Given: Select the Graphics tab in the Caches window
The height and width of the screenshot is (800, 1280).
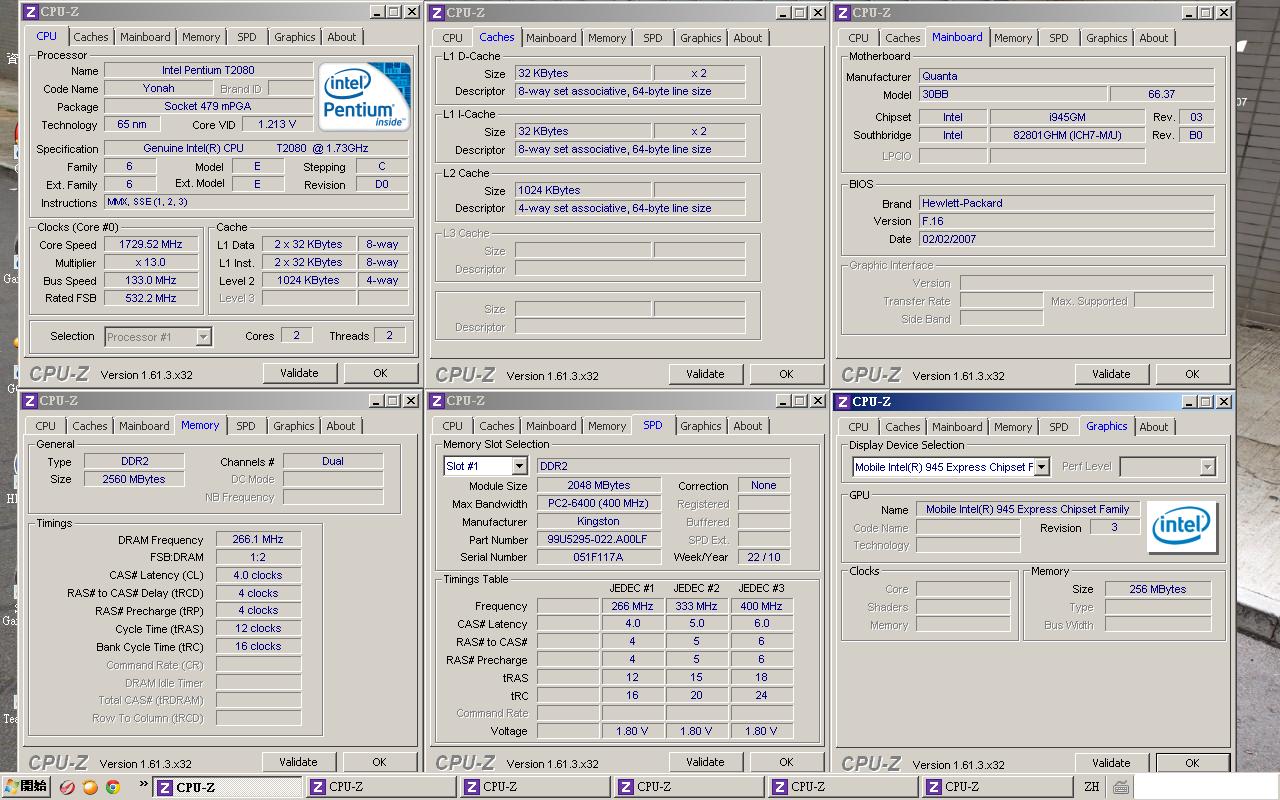Looking at the screenshot, I should pyautogui.click(x=700, y=38).
